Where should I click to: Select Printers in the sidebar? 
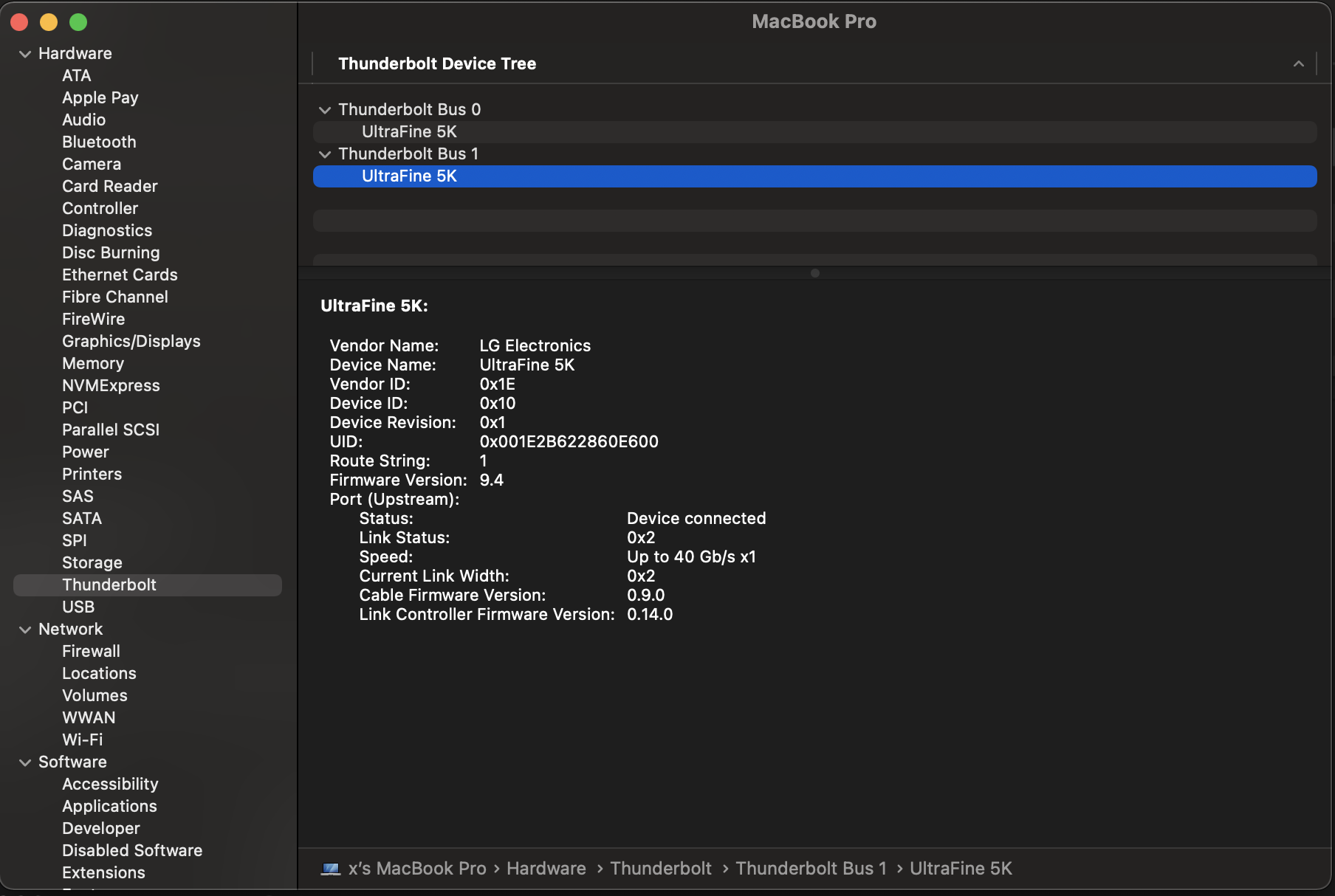[92, 475]
